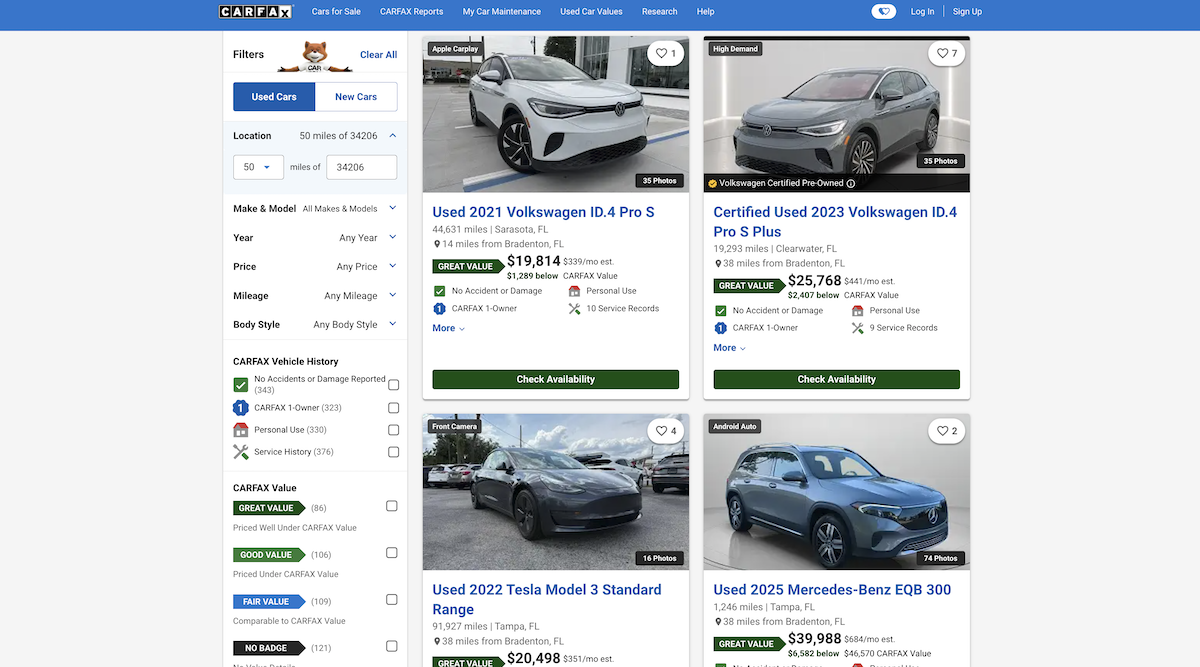
Task: Click the CARFAX 1-Owner filter badge icon
Action: (x=241, y=408)
